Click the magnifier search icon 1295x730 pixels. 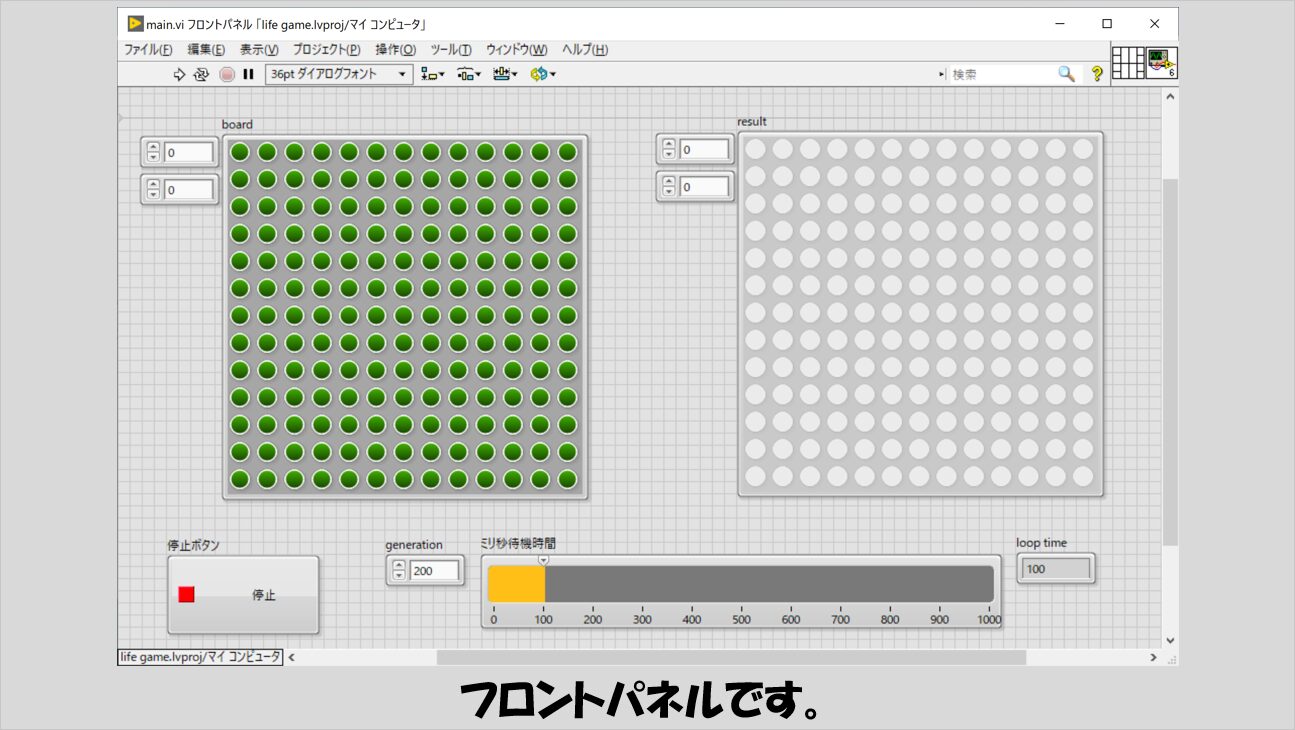coord(1067,74)
